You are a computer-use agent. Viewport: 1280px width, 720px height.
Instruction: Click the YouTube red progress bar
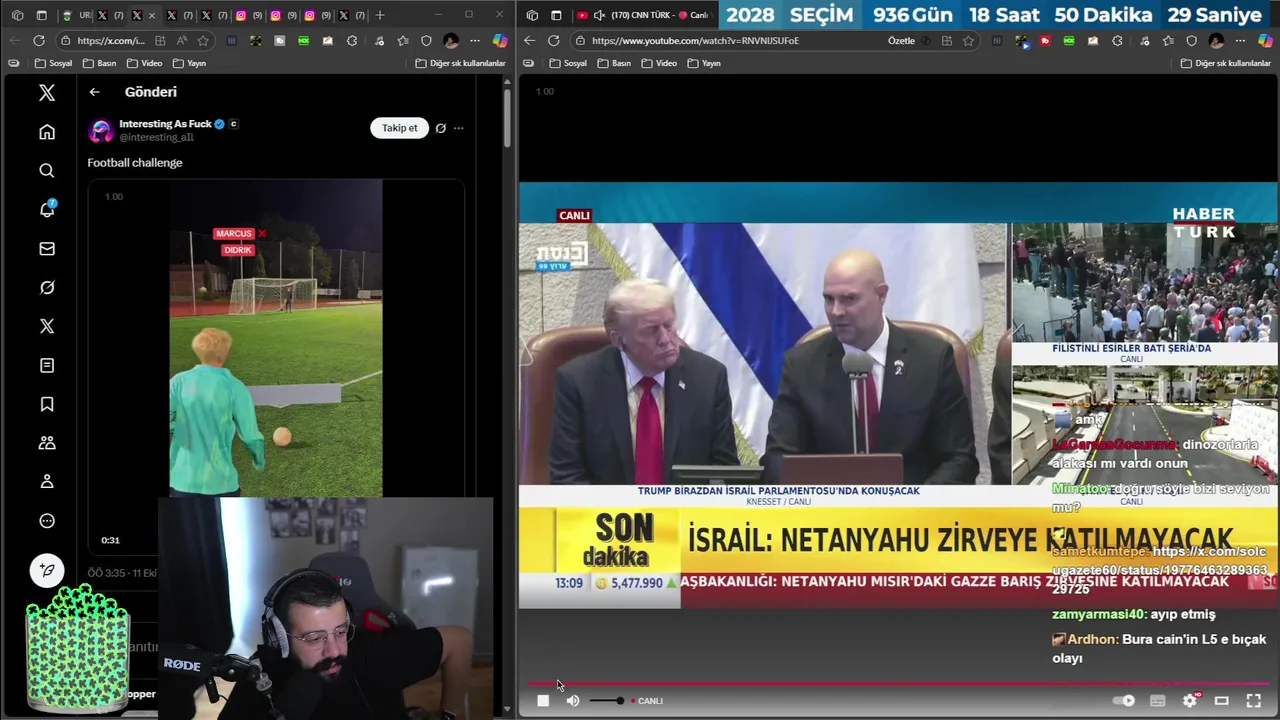pyautogui.click(x=899, y=684)
